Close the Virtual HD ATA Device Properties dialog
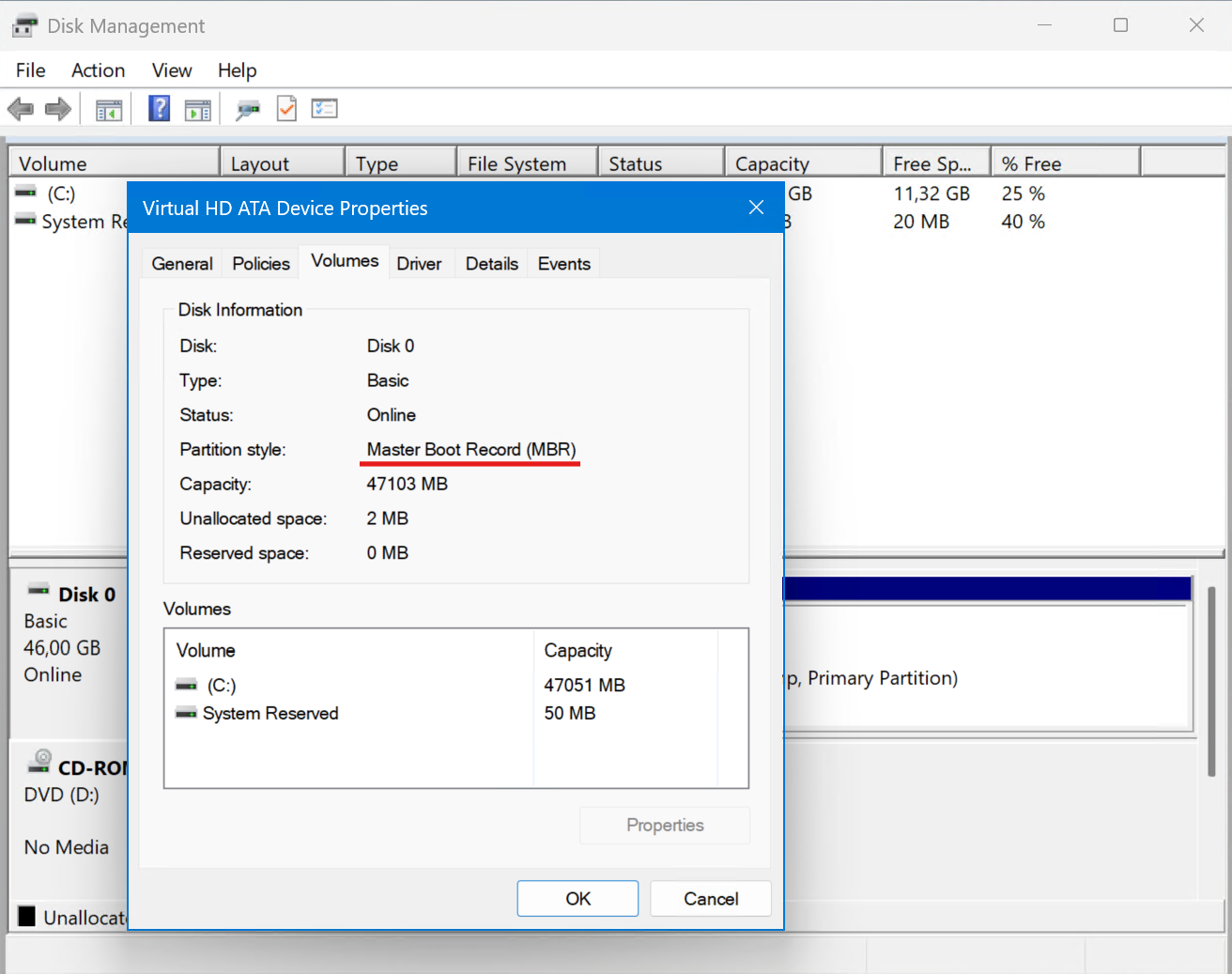 [x=756, y=208]
